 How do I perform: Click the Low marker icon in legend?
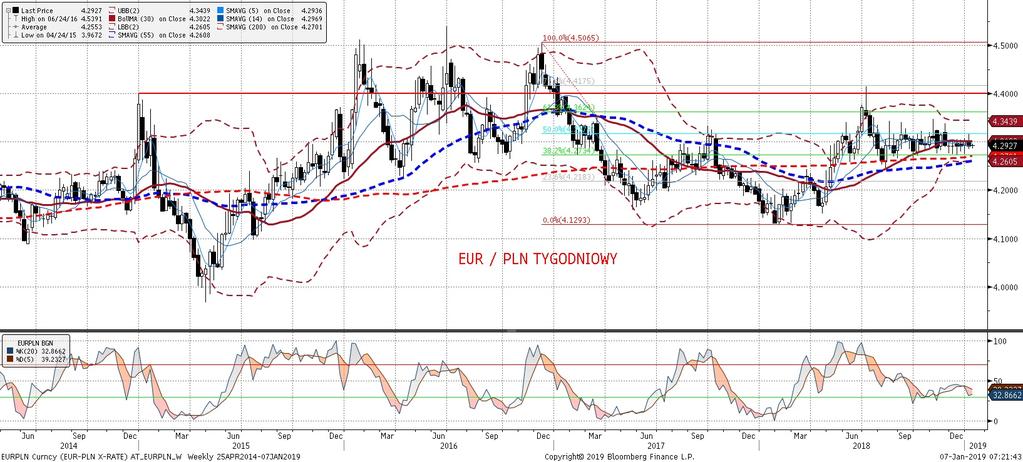[16, 35]
